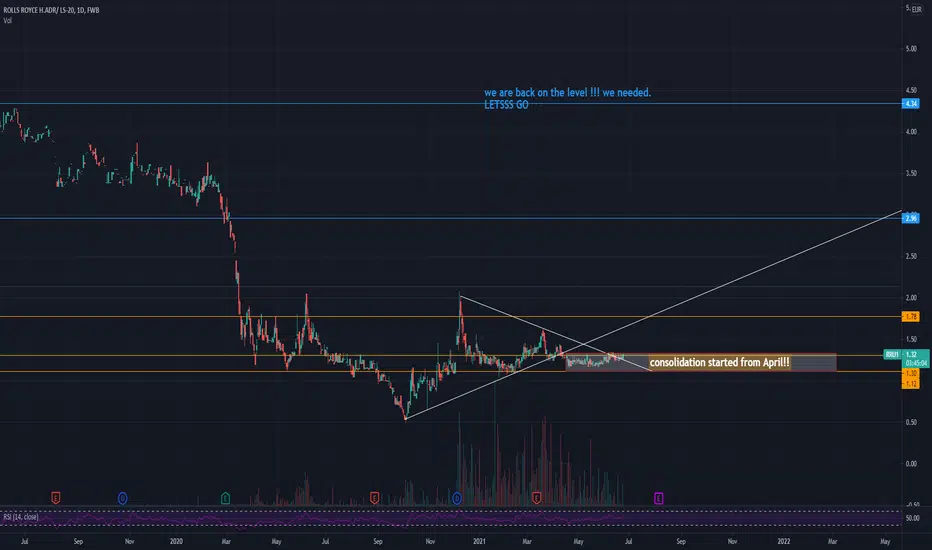Click the orange 1.78 price label
932x550 pixels.
(x=911, y=317)
